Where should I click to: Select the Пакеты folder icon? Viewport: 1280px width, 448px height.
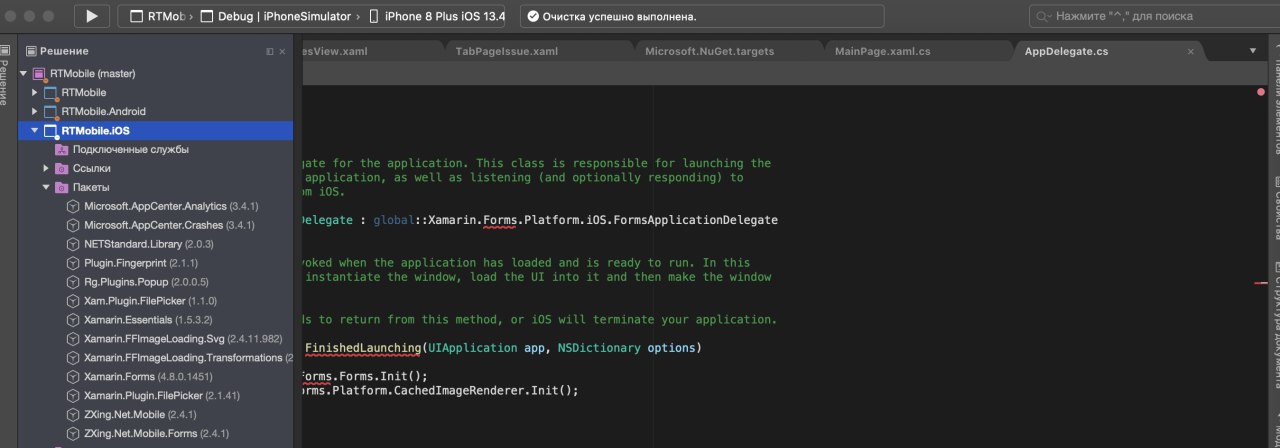coord(62,187)
